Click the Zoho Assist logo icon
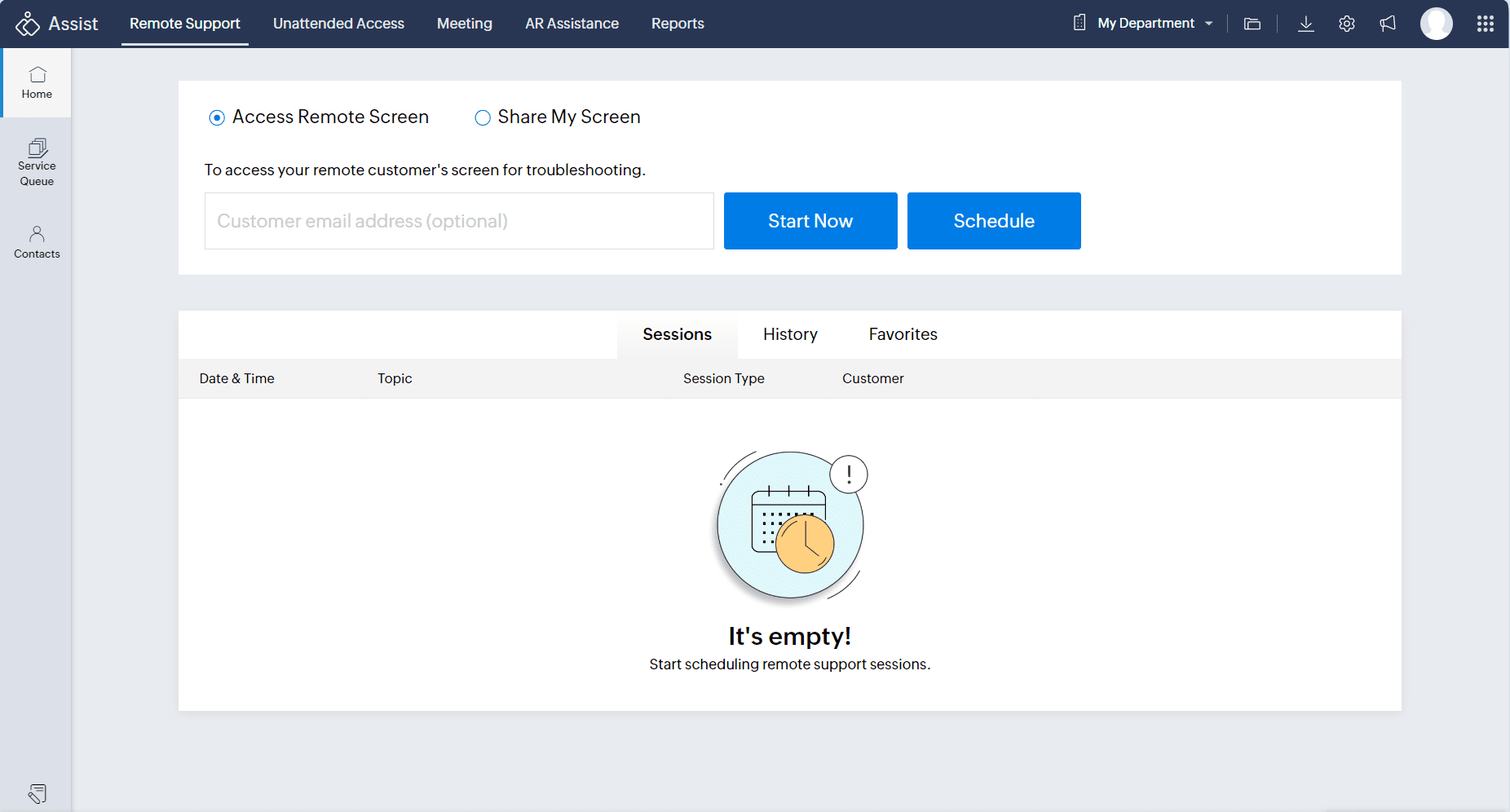The width and height of the screenshot is (1510, 812). 28,24
